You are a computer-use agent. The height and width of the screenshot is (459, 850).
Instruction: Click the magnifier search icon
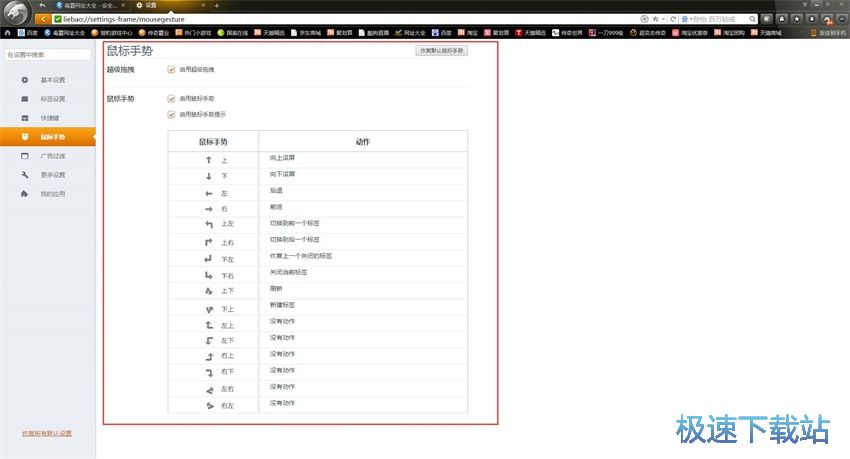click(x=752, y=19)
